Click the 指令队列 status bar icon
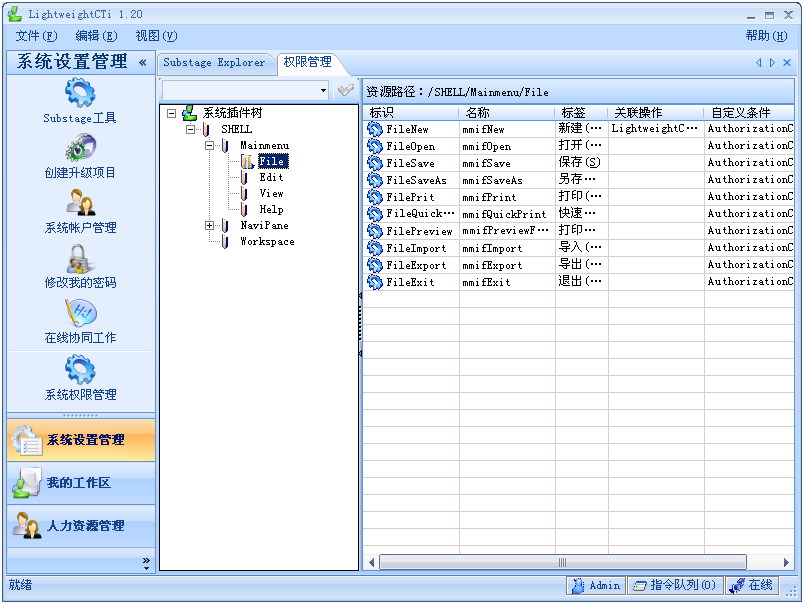 point(639,586)
